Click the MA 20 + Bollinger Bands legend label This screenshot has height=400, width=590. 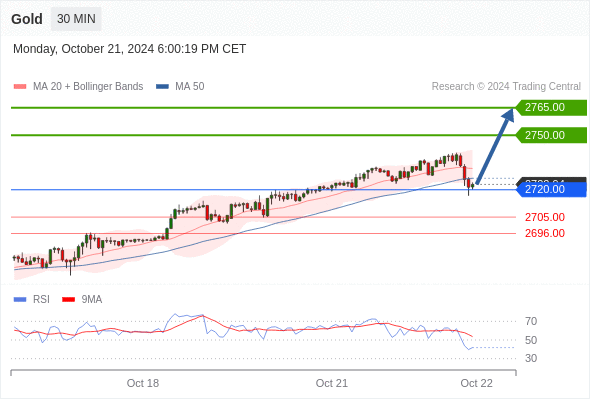pos(88,87)
